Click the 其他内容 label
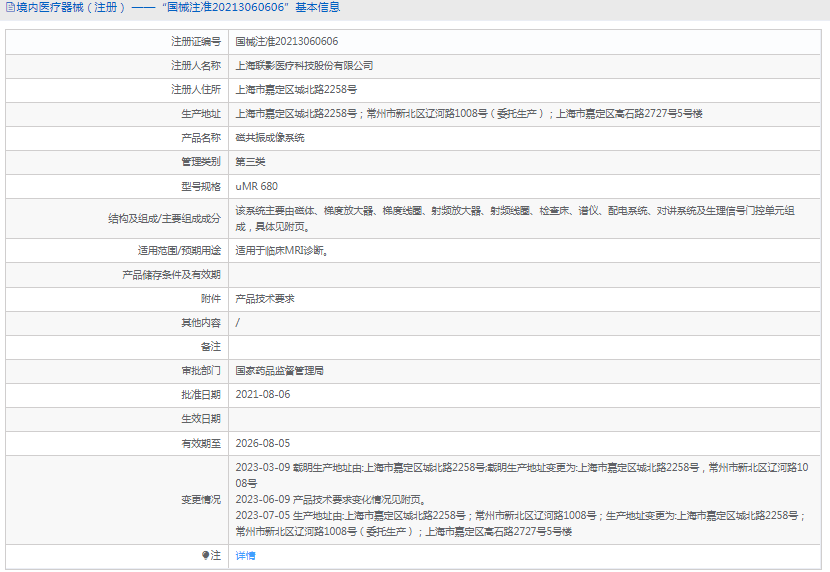Viewport: 830px width, 572px height. [x=201, y=323]
